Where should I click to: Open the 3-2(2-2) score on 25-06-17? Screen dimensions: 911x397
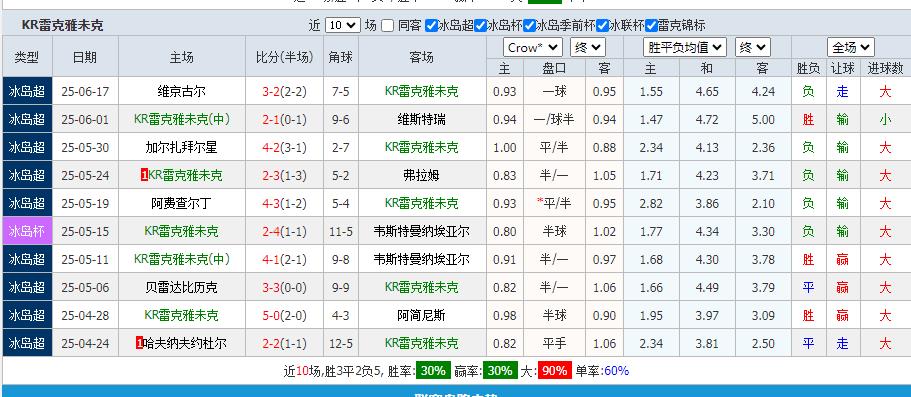pos(284,91)
